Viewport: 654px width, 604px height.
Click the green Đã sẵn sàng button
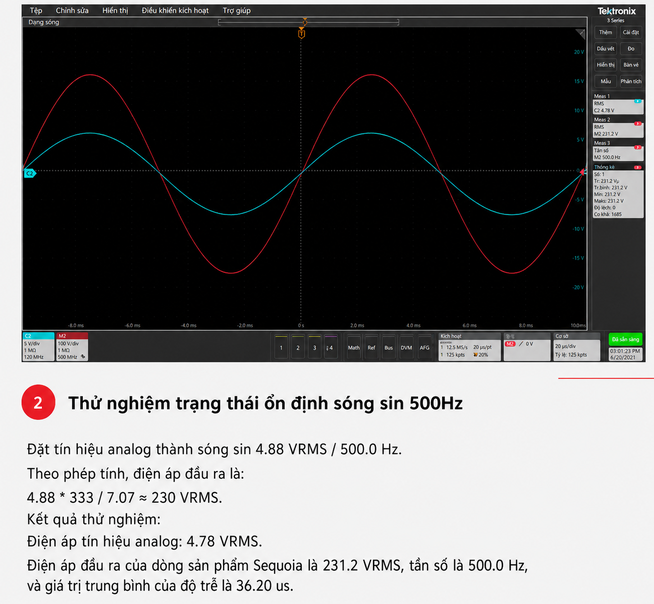[625, 339]
